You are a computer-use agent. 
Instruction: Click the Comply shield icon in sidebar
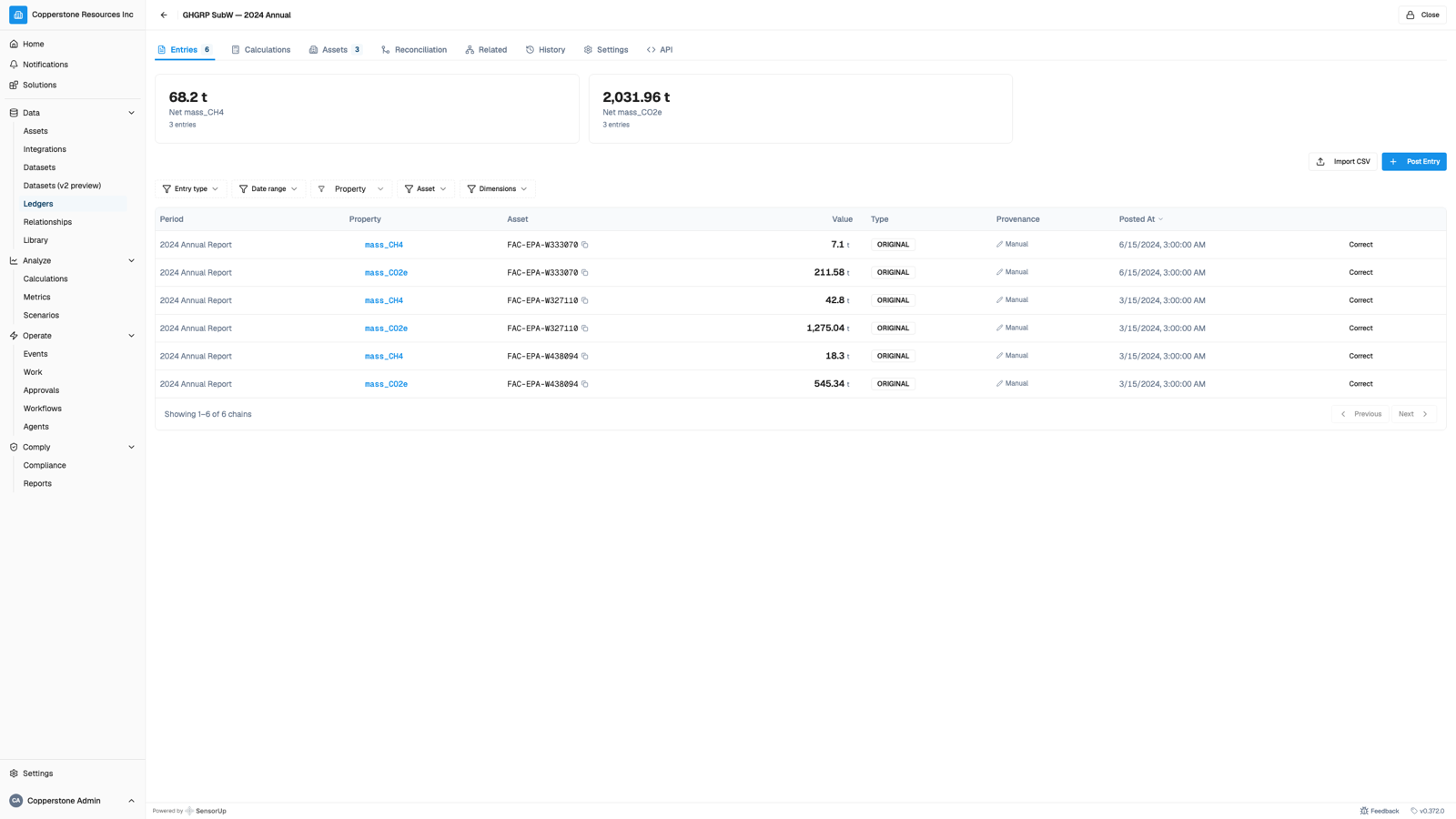tap(14, 447)
